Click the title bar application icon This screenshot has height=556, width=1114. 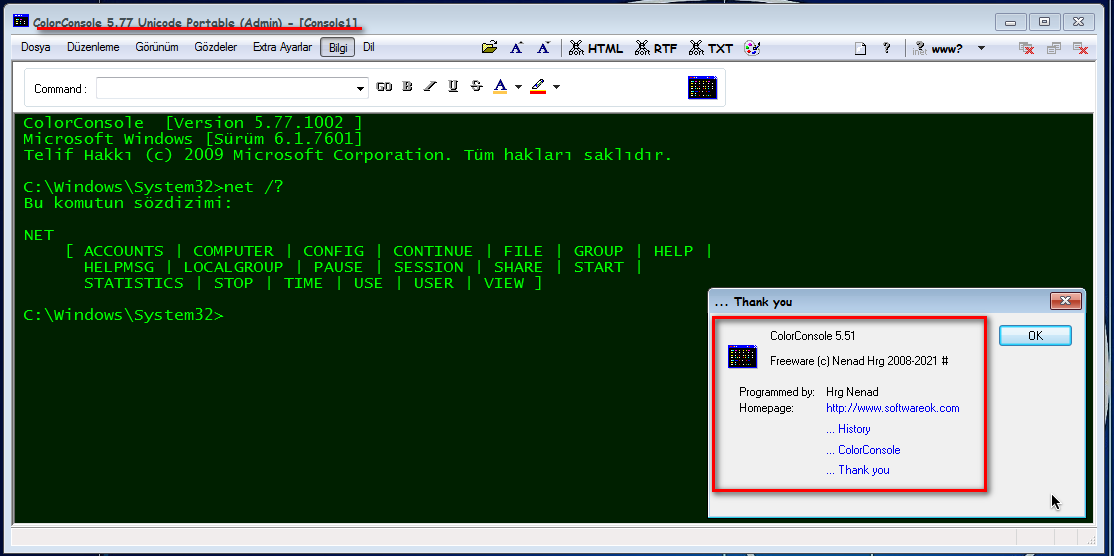21,21
